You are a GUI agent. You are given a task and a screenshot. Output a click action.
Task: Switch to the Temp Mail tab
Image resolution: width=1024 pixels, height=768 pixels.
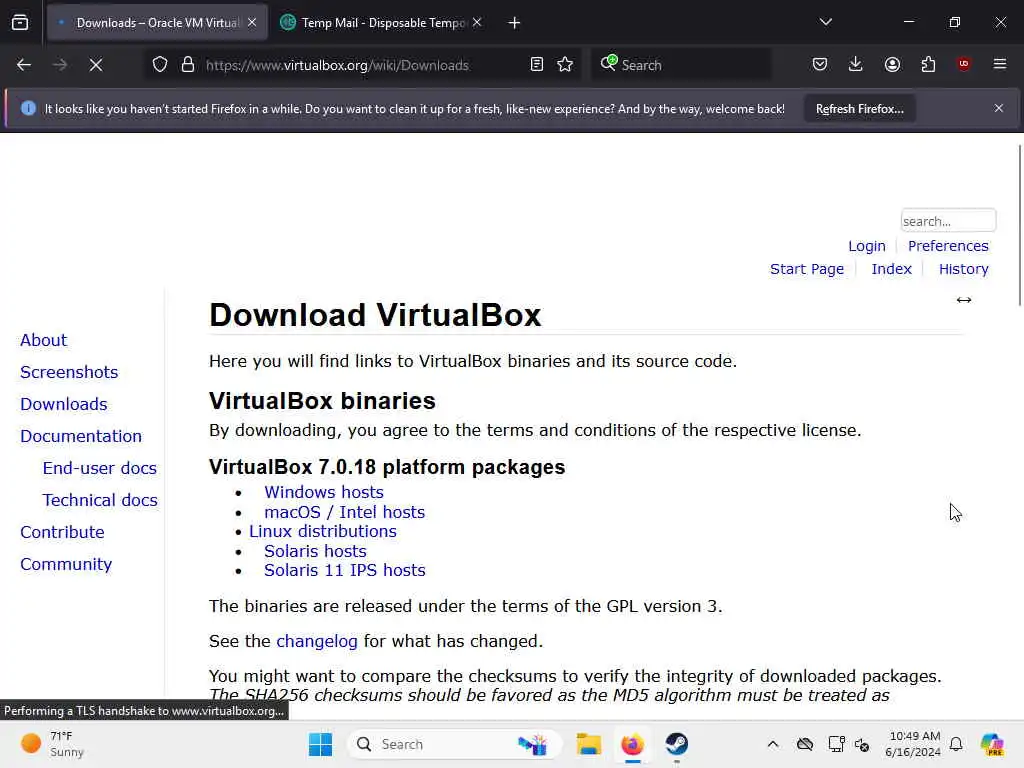point(382,23)
